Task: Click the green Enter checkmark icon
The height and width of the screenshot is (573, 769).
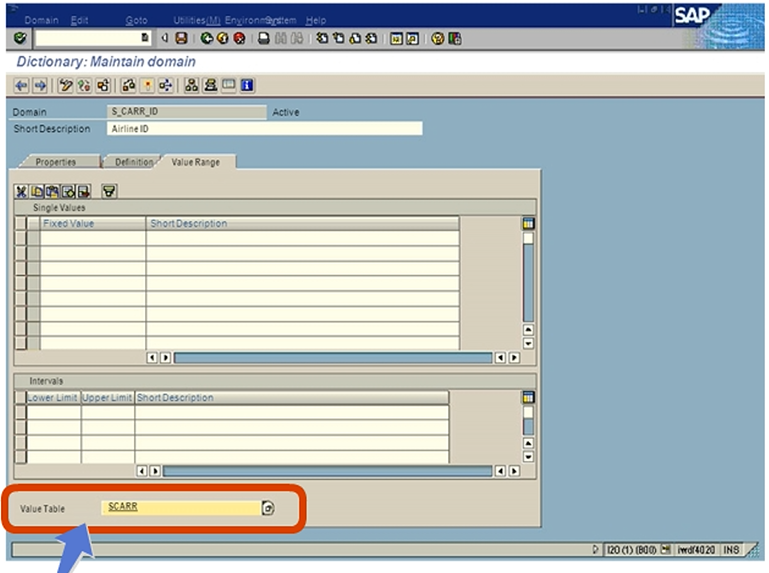Action: pyautogui.click(x=22, y=39)
